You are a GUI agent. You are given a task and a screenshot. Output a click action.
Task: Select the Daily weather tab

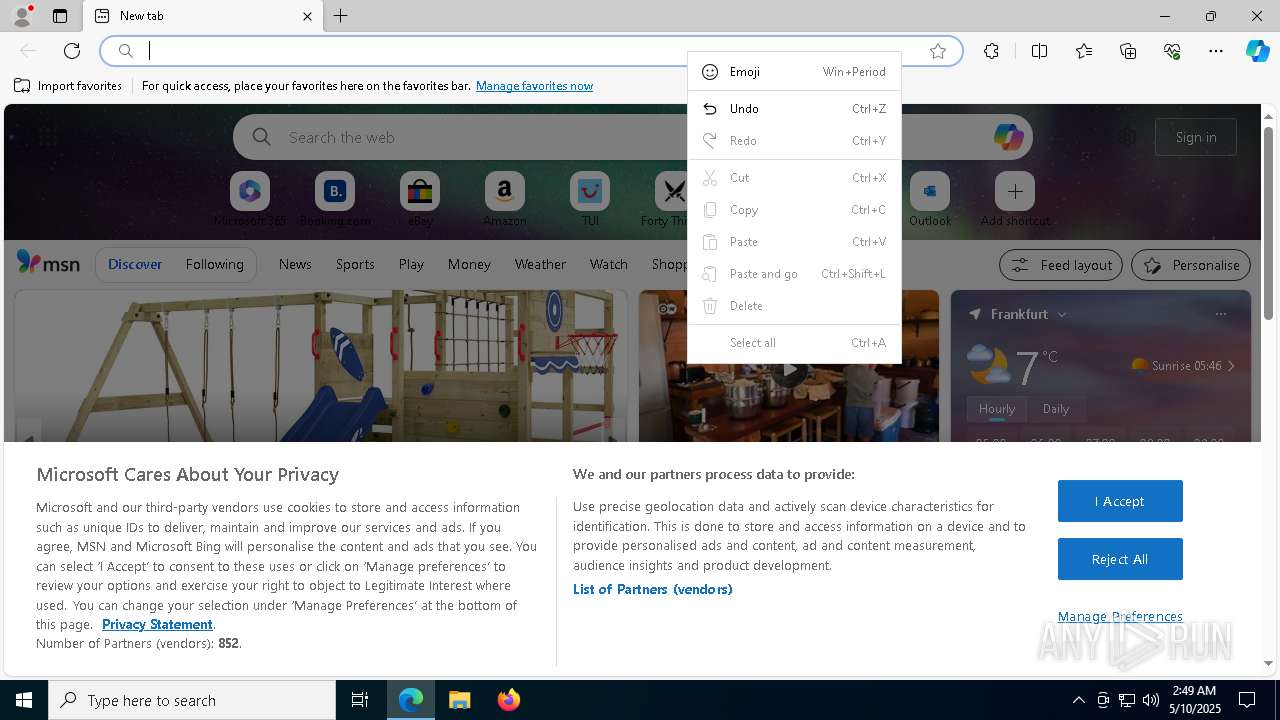1056,409
